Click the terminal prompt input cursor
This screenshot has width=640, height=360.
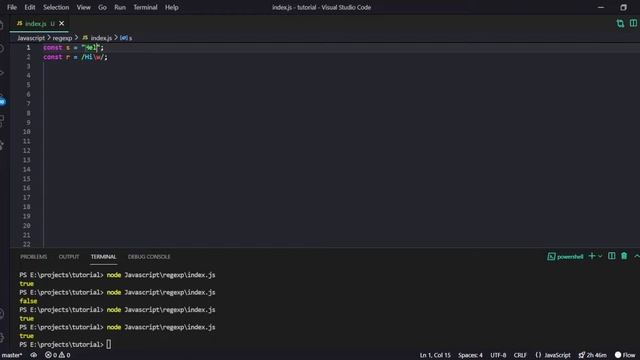point(109,344)
